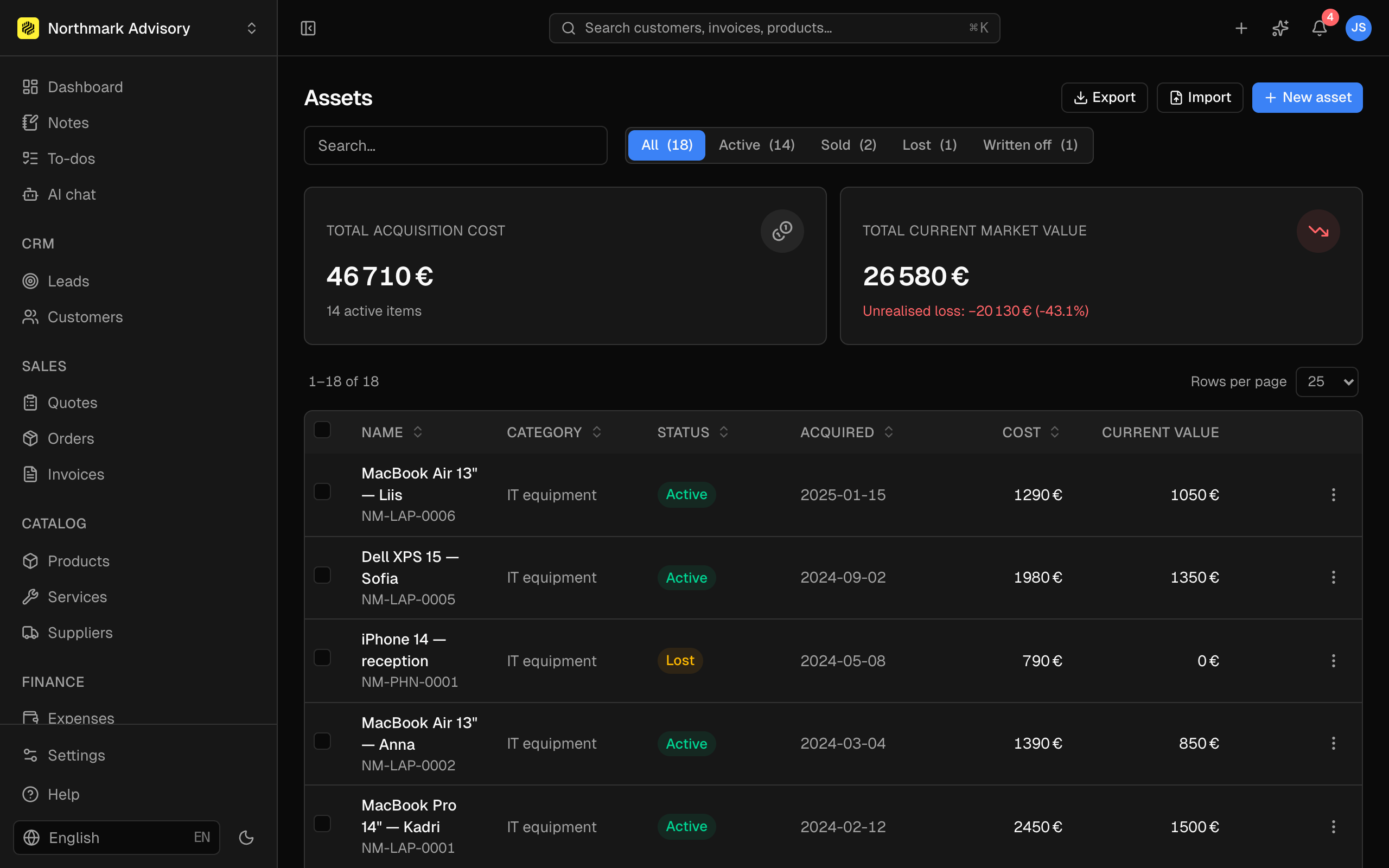This screenshot has height=868, width=1389.
Task: Open row actions for MacBook Air Liis
Action: (x=1333, y=495)
